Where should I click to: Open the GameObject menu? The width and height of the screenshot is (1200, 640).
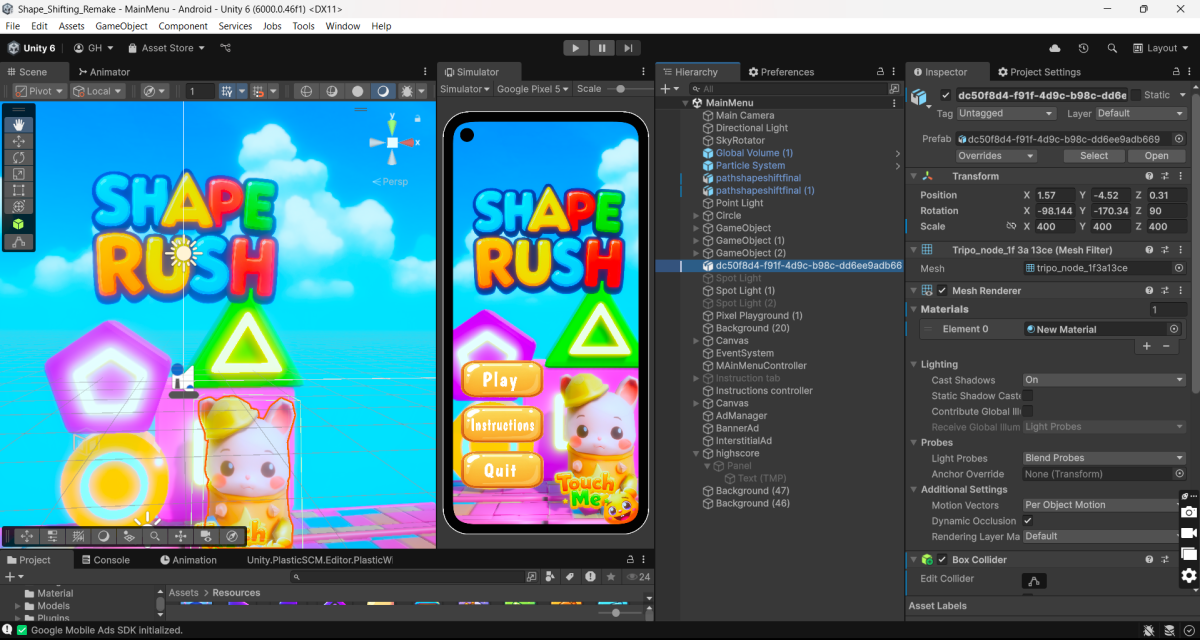(x=121, y=26)
